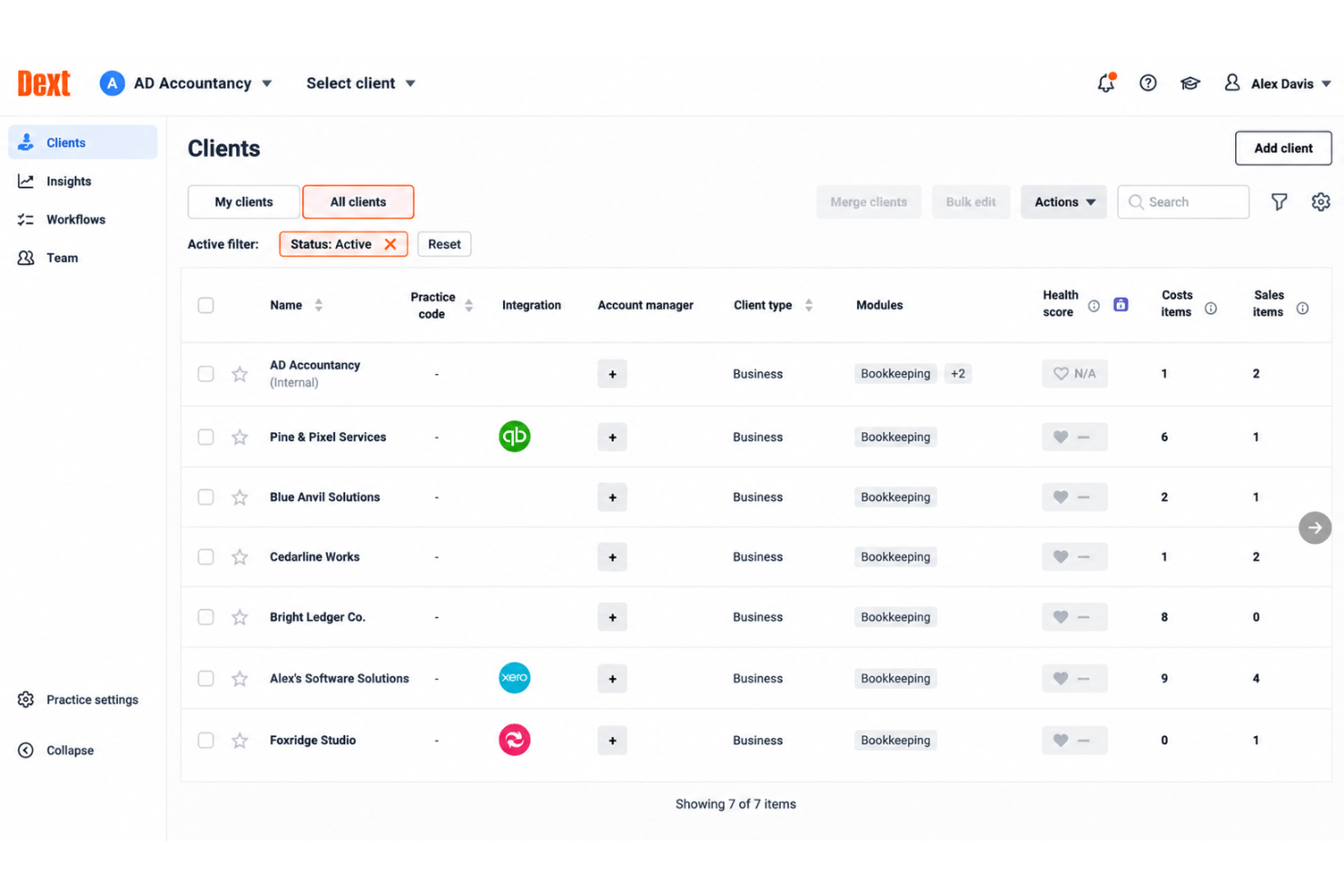Toggle the select-all clients checkbox
This screenshot has height=896, width=1344.
coord(206,305)
